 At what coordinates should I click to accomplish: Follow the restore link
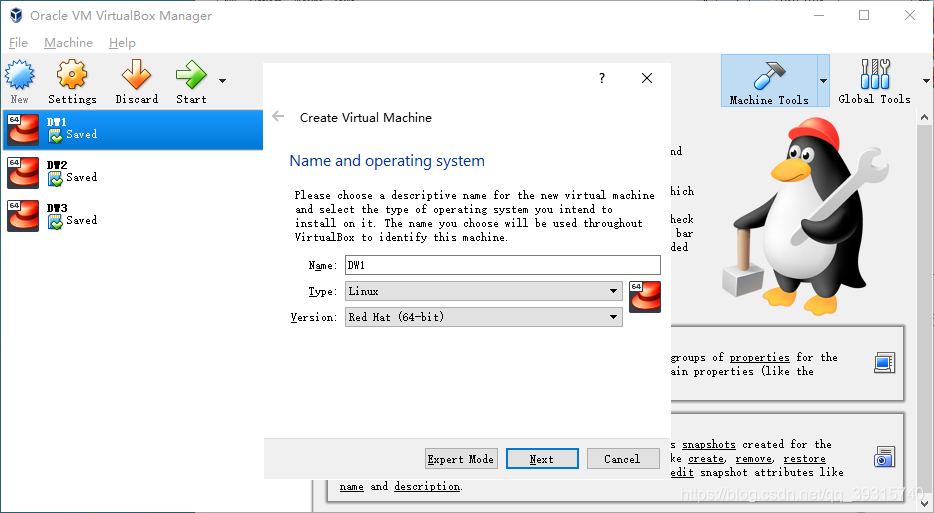[804, 459]
